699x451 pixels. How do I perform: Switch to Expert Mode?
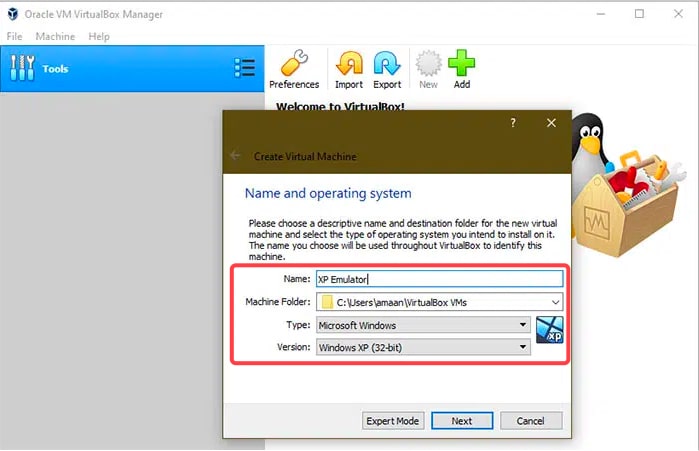click(392, 421)
